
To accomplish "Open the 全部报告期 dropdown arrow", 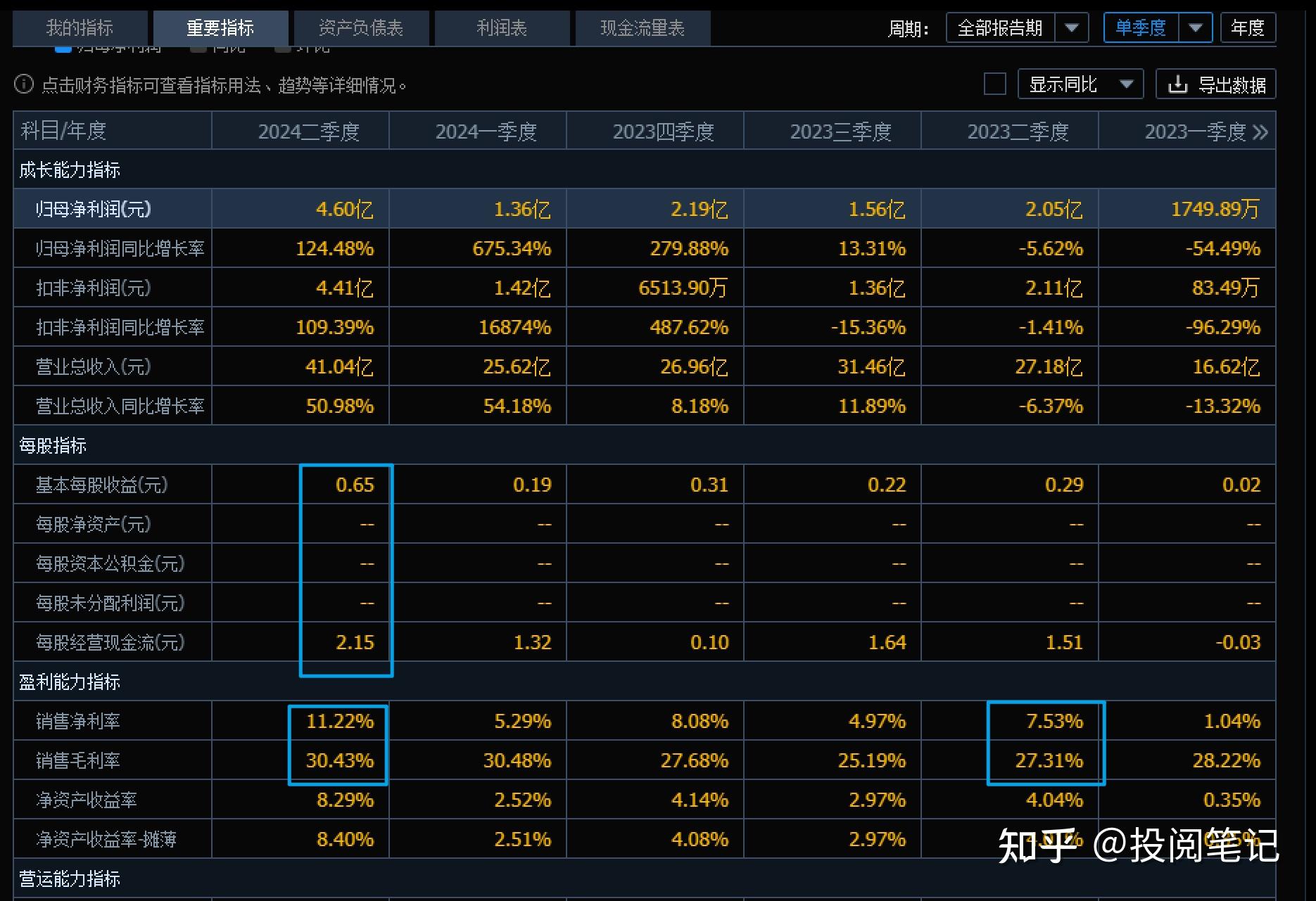I will click(1072, 28).
